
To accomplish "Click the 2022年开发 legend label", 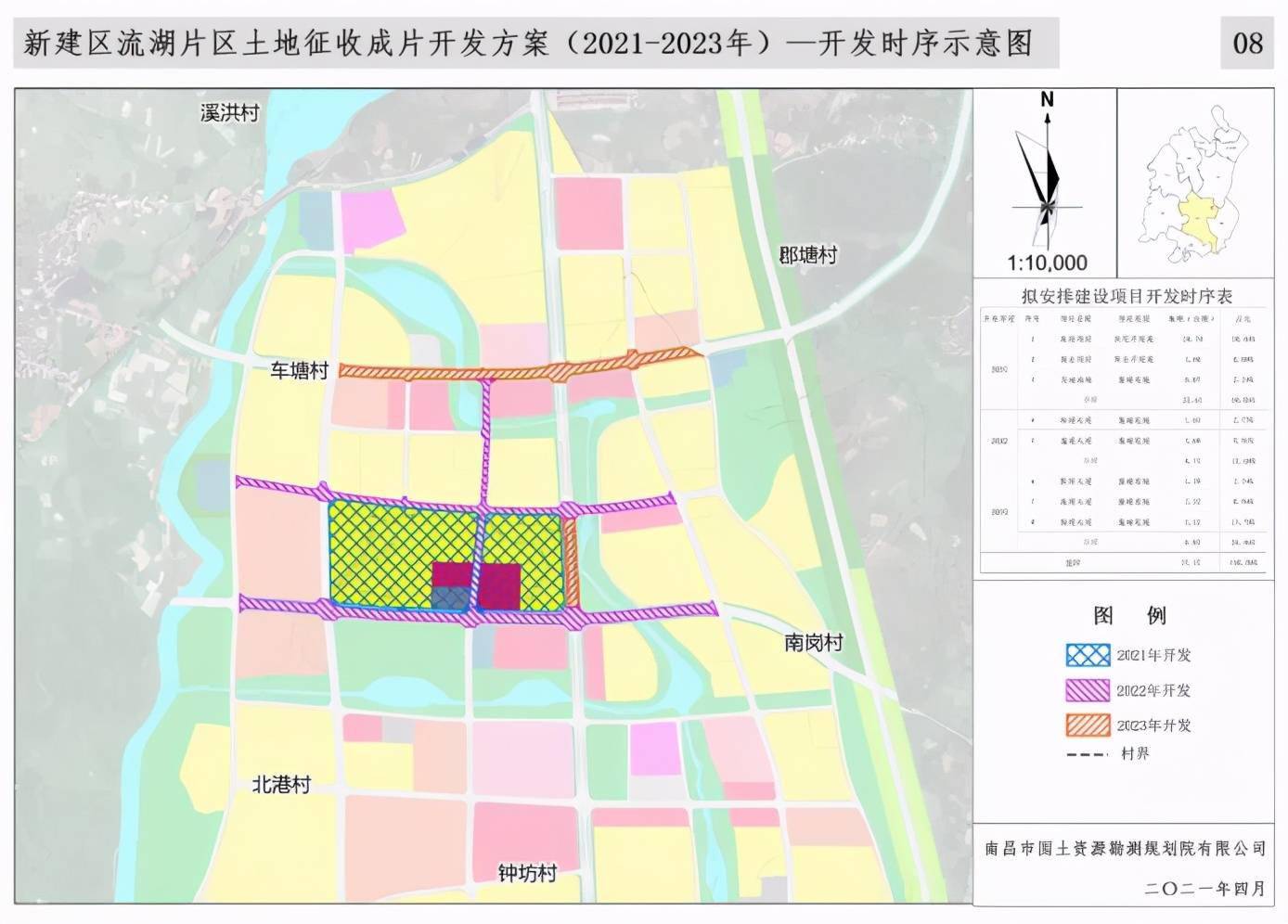I will click(x=1153, y=690).
